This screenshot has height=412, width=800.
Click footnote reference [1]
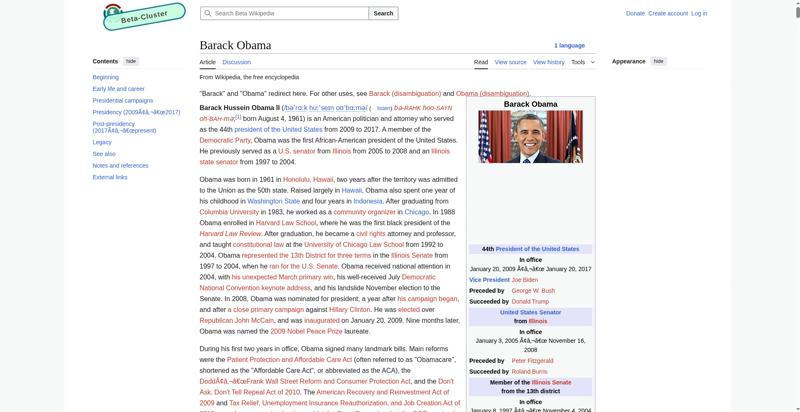point(238,117)
